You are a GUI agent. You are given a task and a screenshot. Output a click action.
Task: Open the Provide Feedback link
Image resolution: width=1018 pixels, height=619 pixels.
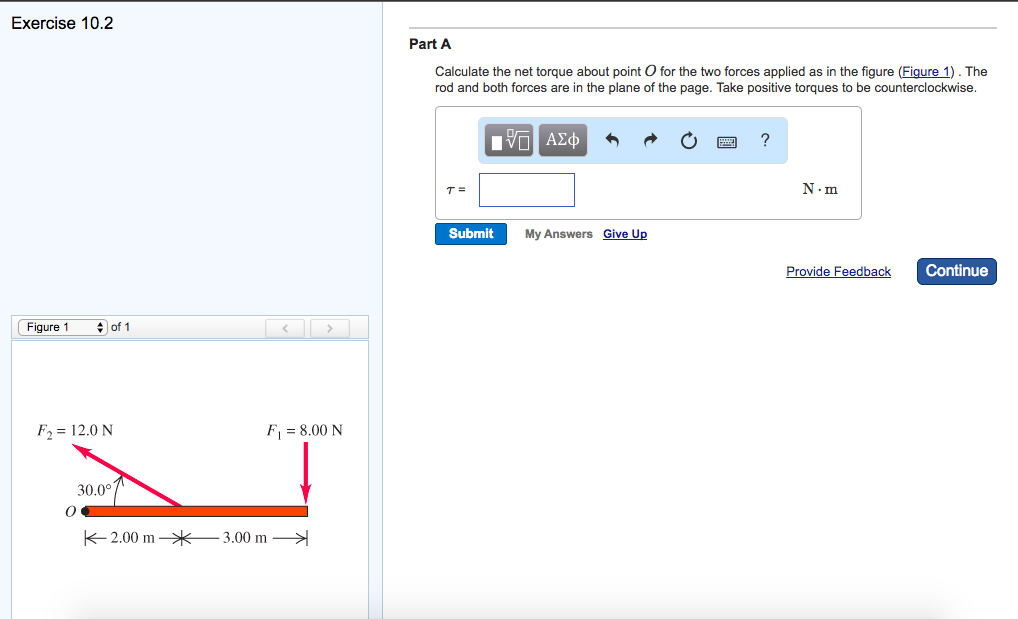[x=838, y=271]
